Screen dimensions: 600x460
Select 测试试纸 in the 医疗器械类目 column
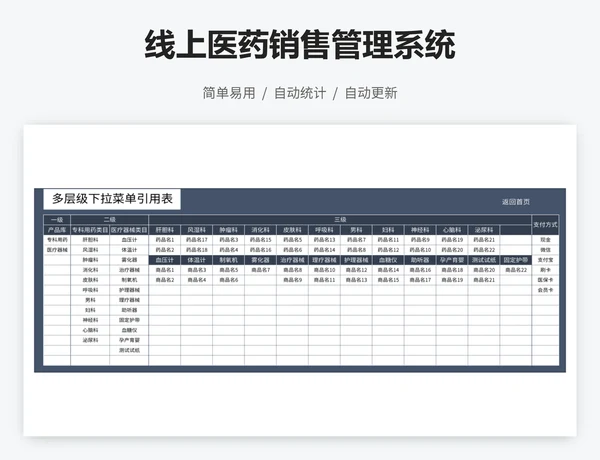pos(129,350)
